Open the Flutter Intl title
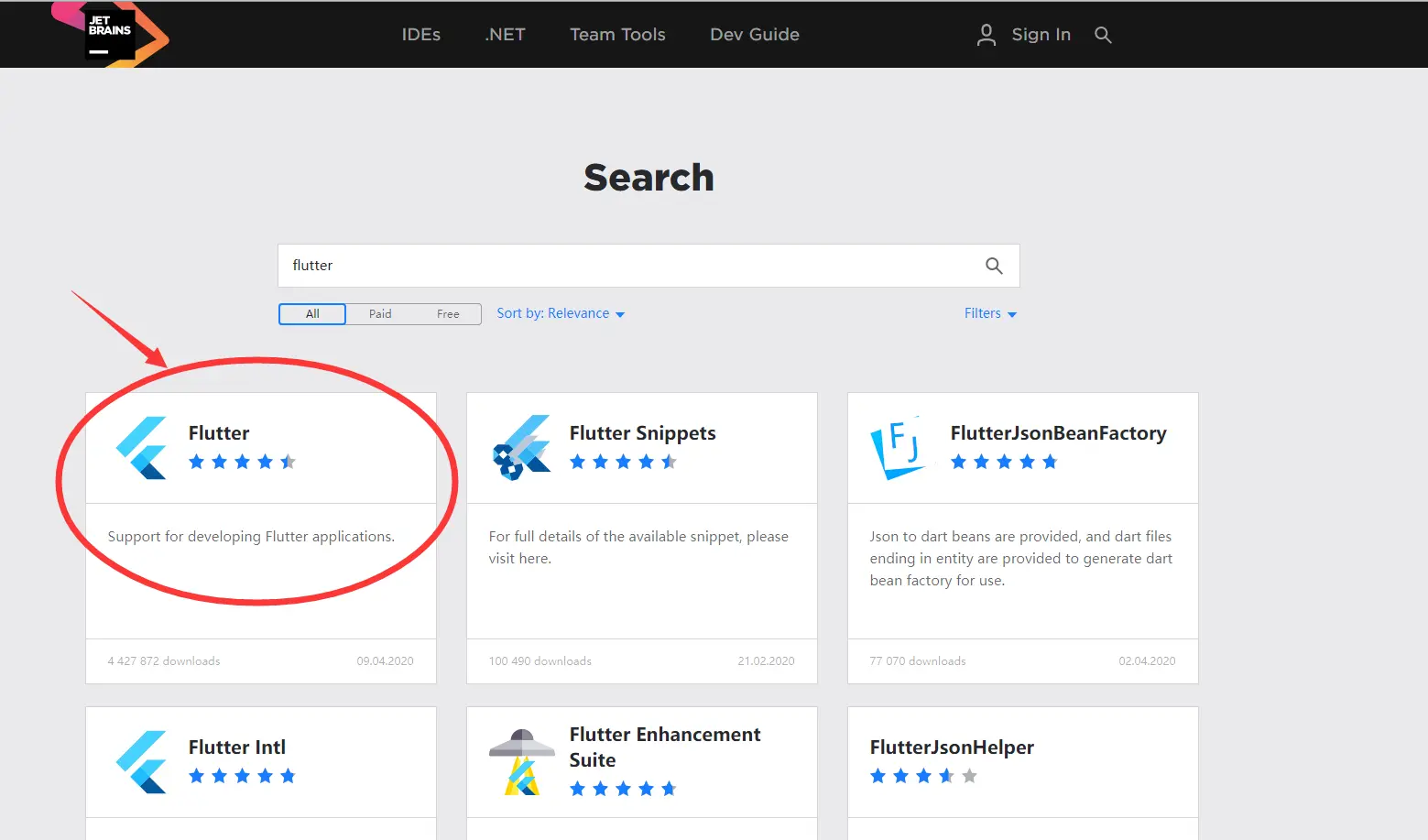Screen dimensions: 1428x840 pyautogui.click(x=237, y=747)
